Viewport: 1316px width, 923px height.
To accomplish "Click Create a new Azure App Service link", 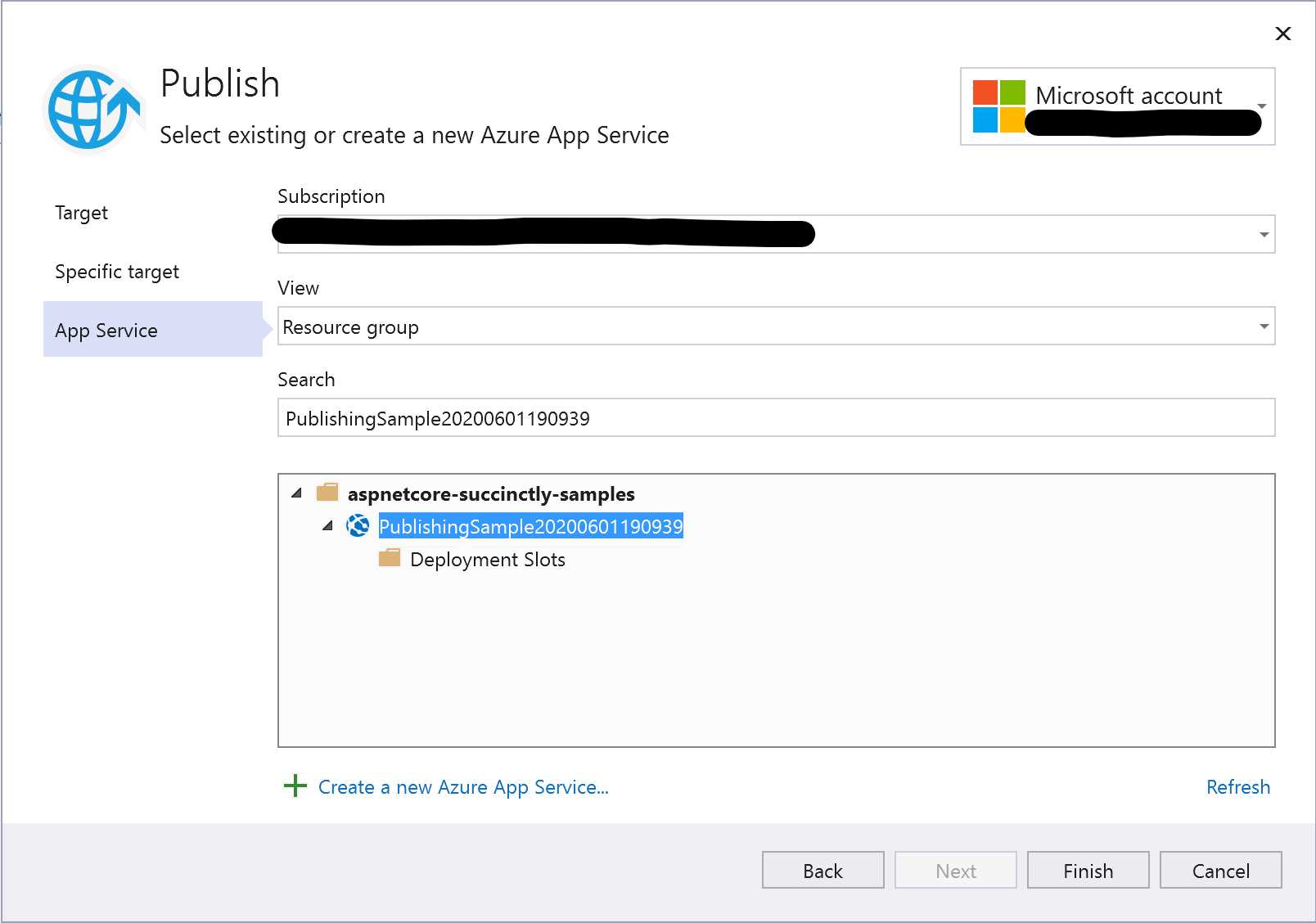I will (x=463, y=787).
